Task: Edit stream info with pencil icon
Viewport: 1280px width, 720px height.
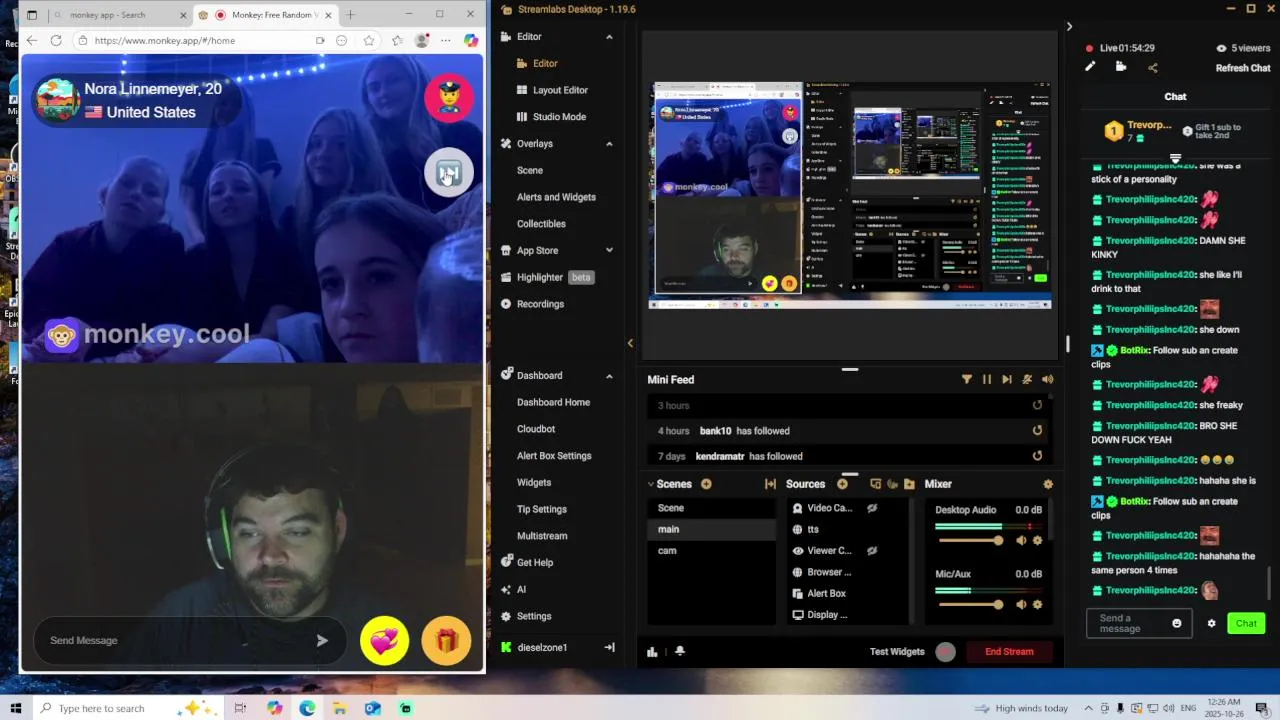Action: (1090, 67)
